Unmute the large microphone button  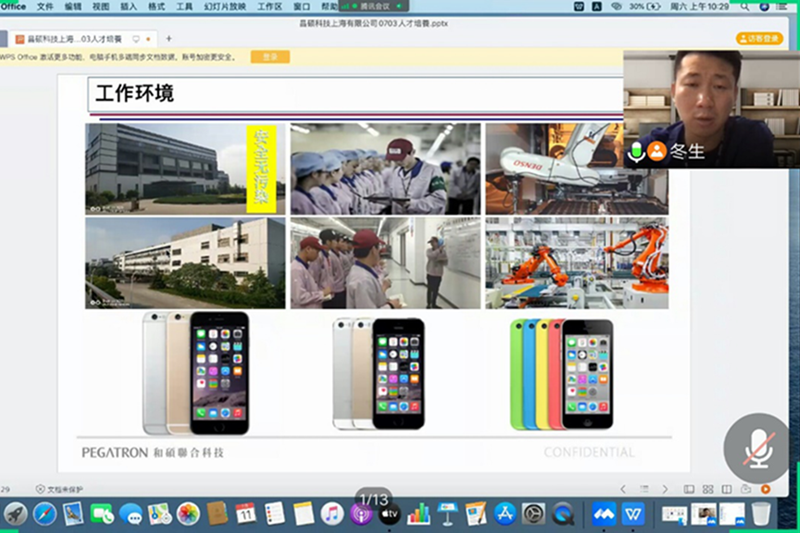tap(758, 450)
